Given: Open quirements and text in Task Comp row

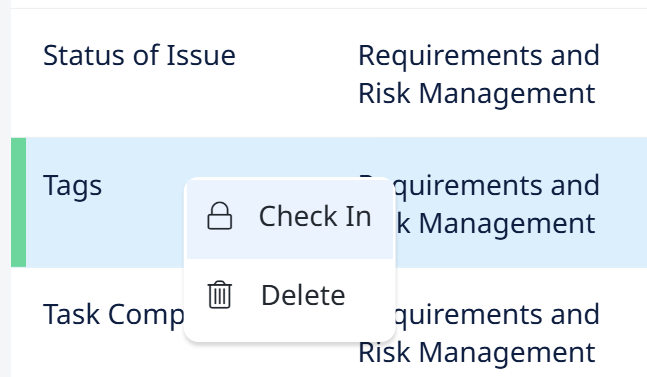Looking at the screenshot, I should pyautogui.click(x=497, y=315).
